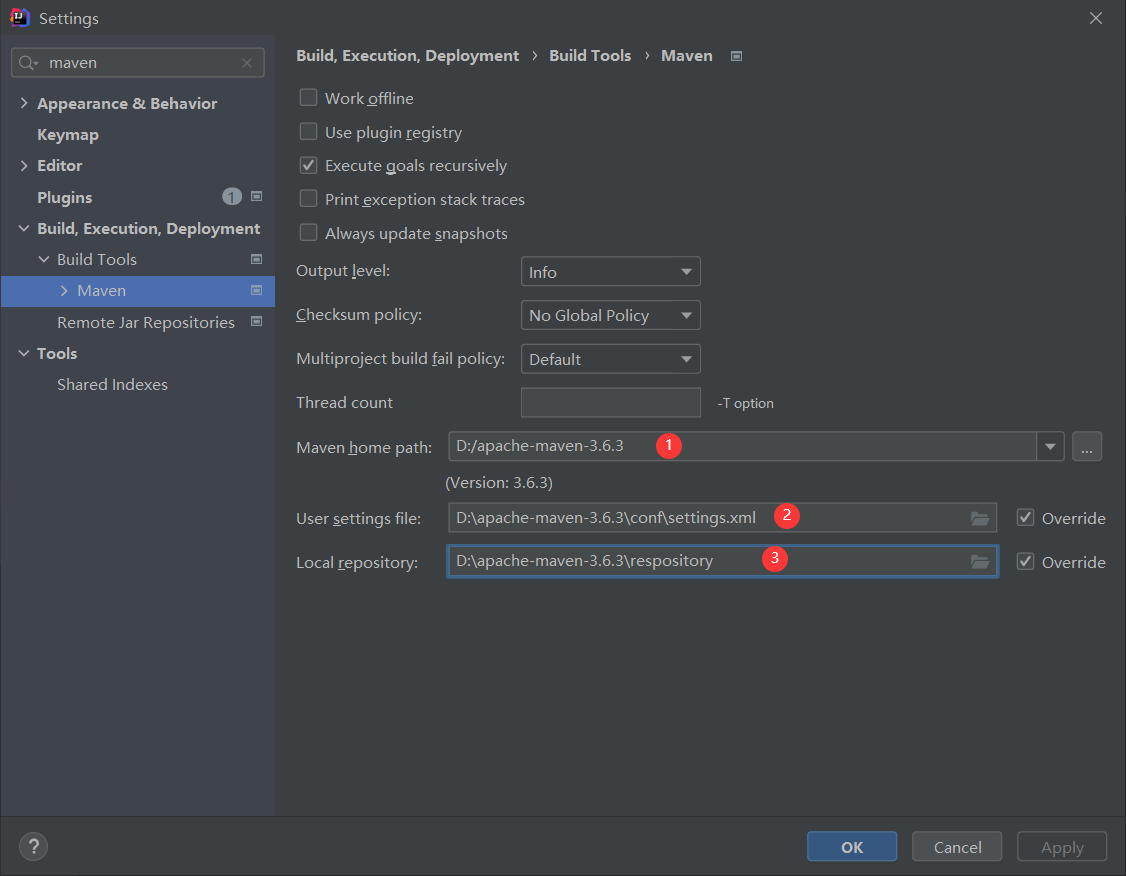Screen dimensions: 1126x876
Task: Click project icon beside Remote Jar Repositories
Action: (256, 322)
